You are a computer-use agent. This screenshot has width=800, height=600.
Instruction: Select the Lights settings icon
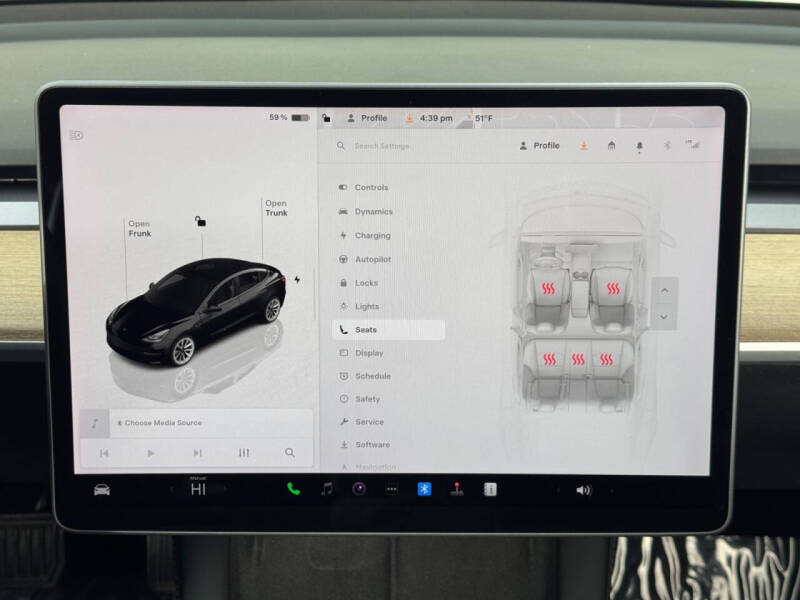pyautogui.click(x=344, y=306)
